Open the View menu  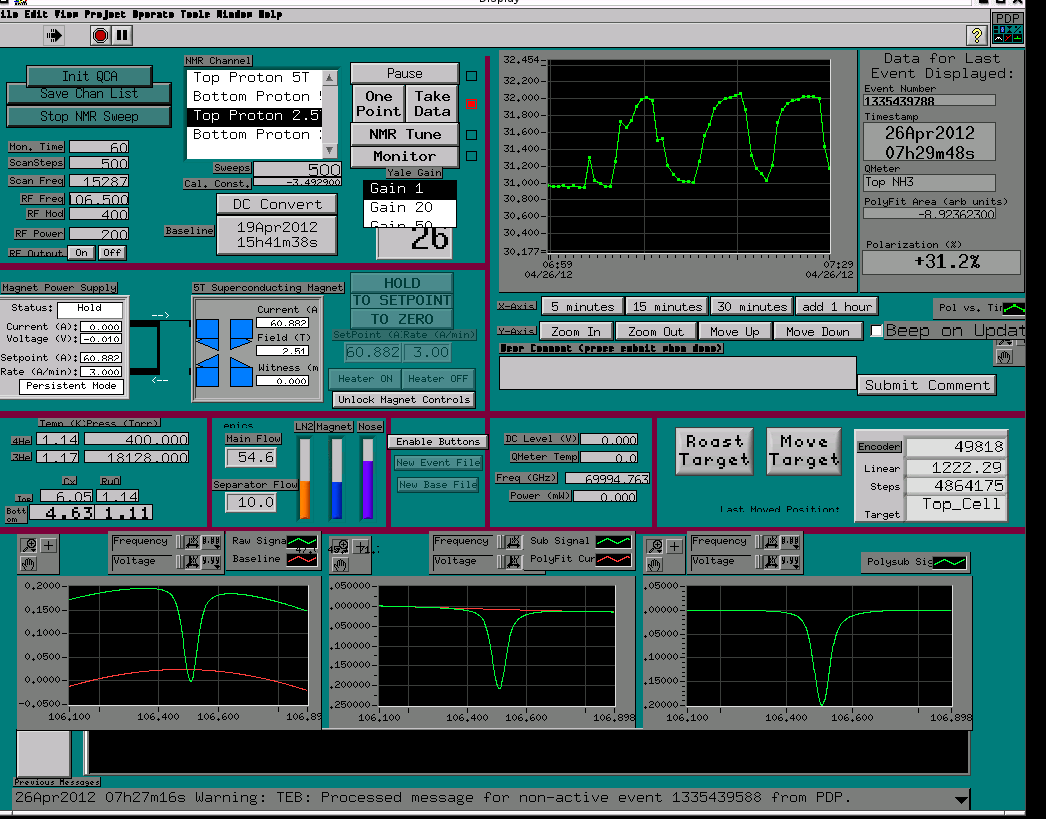click(x=66, y=14)
